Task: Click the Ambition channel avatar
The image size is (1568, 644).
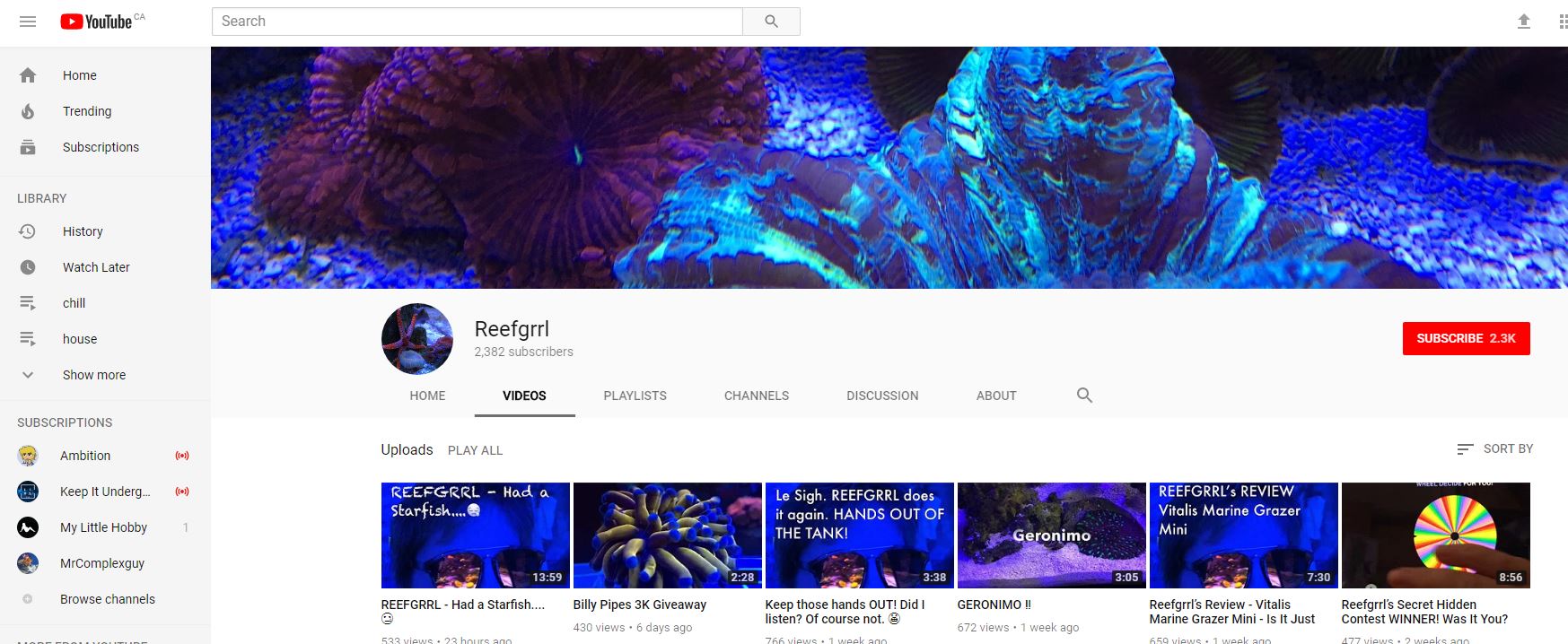Action: pos(28,456)
